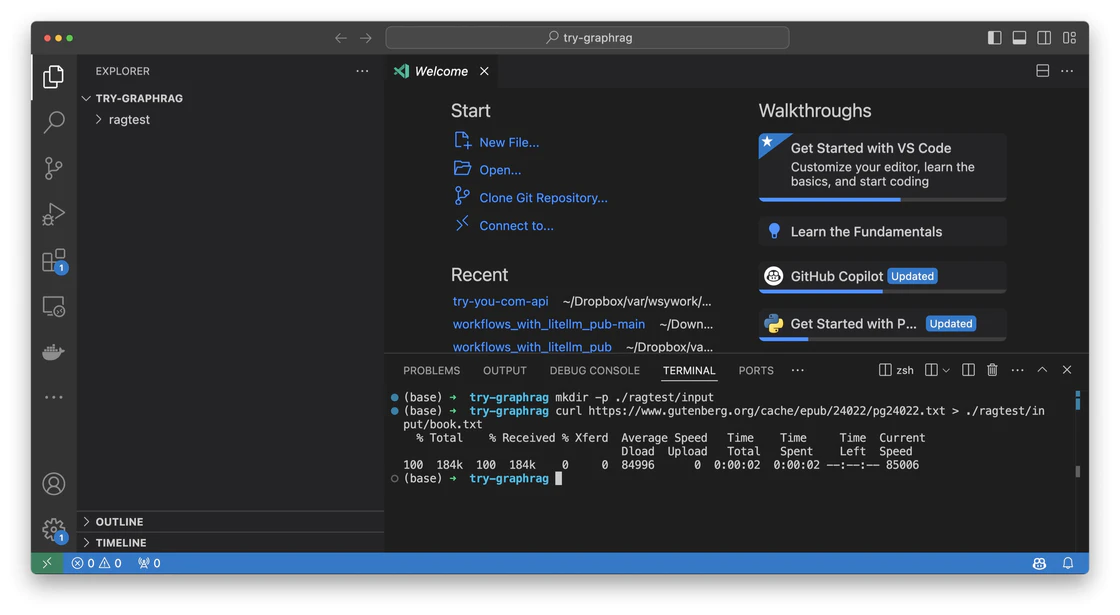Toggle the primary side bar
1120x615 pixels.
click(994, 38)
